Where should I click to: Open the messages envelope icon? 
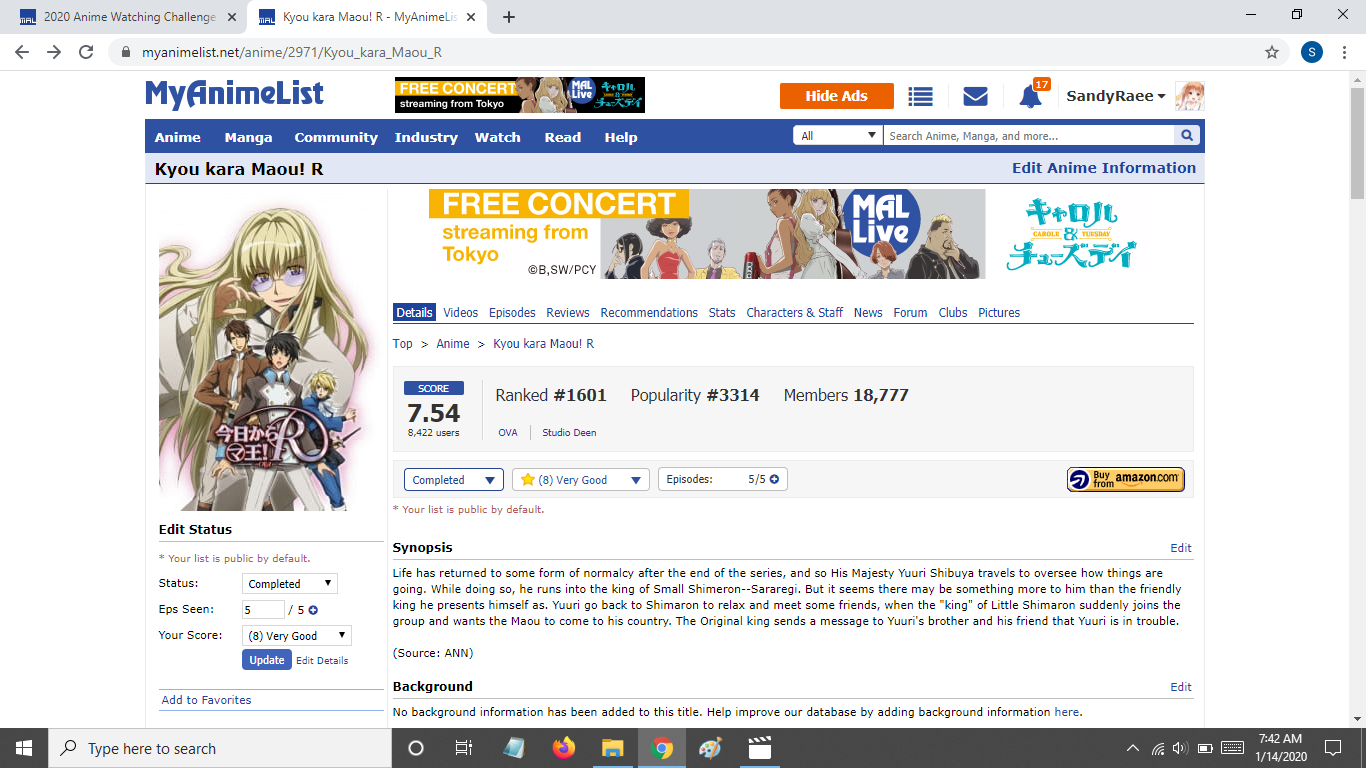975,96
